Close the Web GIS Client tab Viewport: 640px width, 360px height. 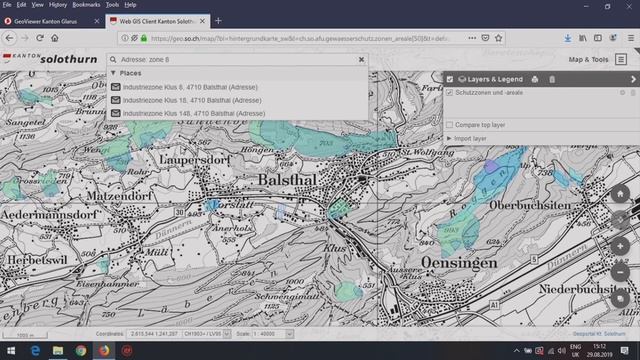(202, 21)
